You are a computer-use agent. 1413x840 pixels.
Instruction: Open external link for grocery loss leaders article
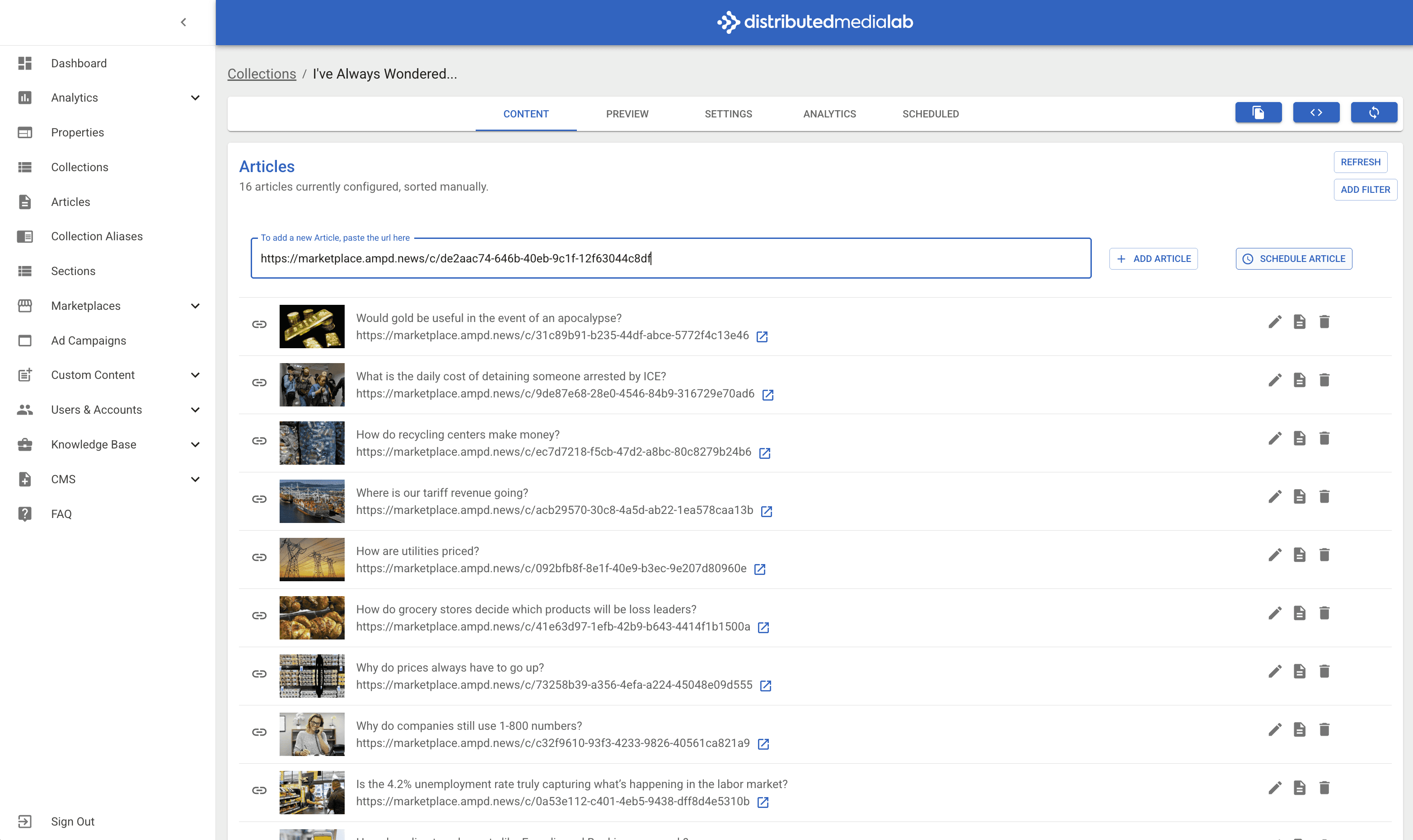[x=763, y=627]
